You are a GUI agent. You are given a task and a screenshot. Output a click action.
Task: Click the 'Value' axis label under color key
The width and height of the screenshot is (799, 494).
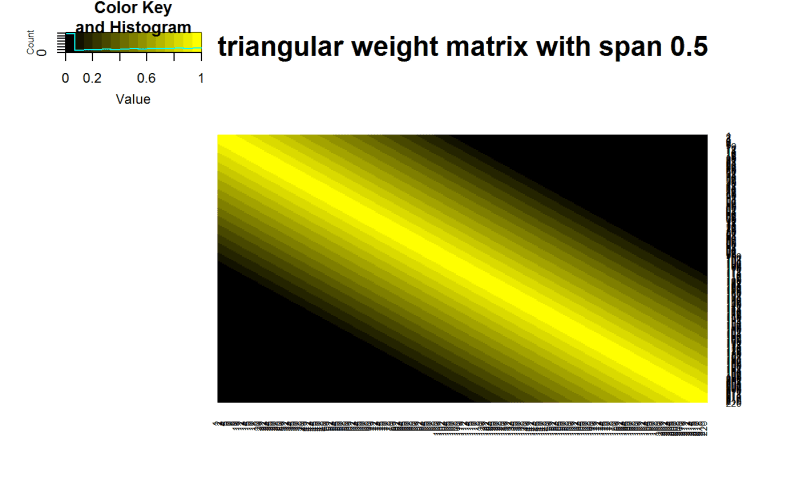coord(133,99)
